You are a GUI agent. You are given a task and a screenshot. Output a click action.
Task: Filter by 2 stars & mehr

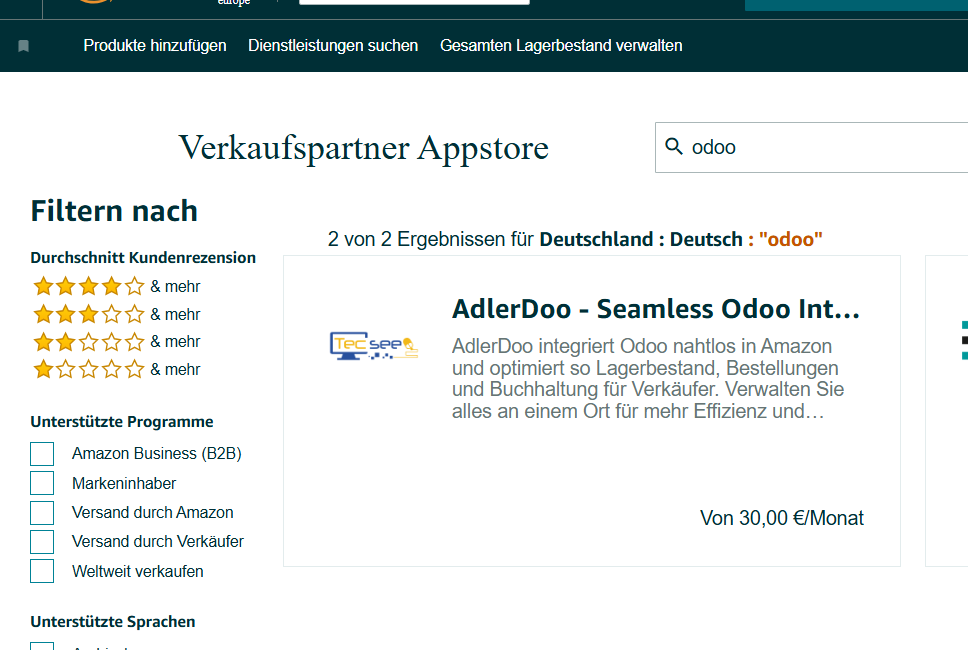tap(116, 342)
